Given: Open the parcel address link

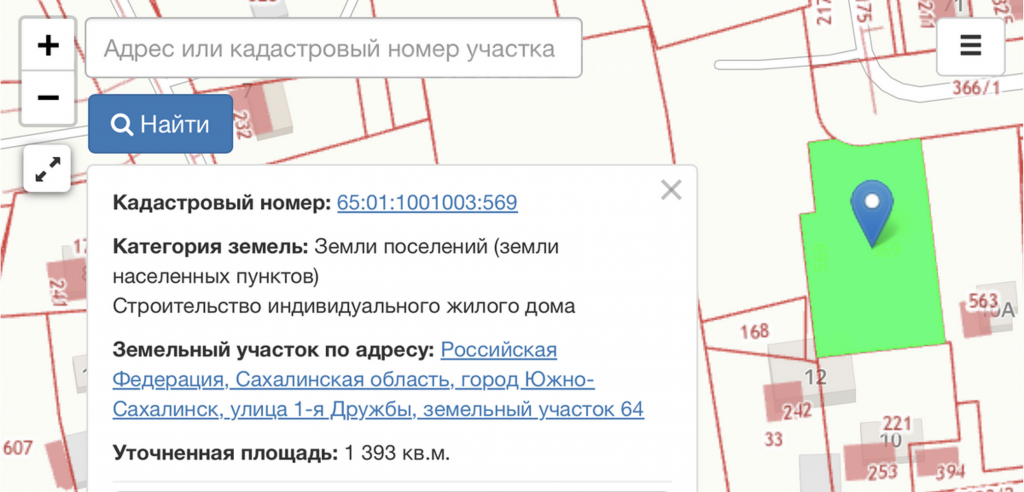Looking at the screenshot, I should click(378, 380).
